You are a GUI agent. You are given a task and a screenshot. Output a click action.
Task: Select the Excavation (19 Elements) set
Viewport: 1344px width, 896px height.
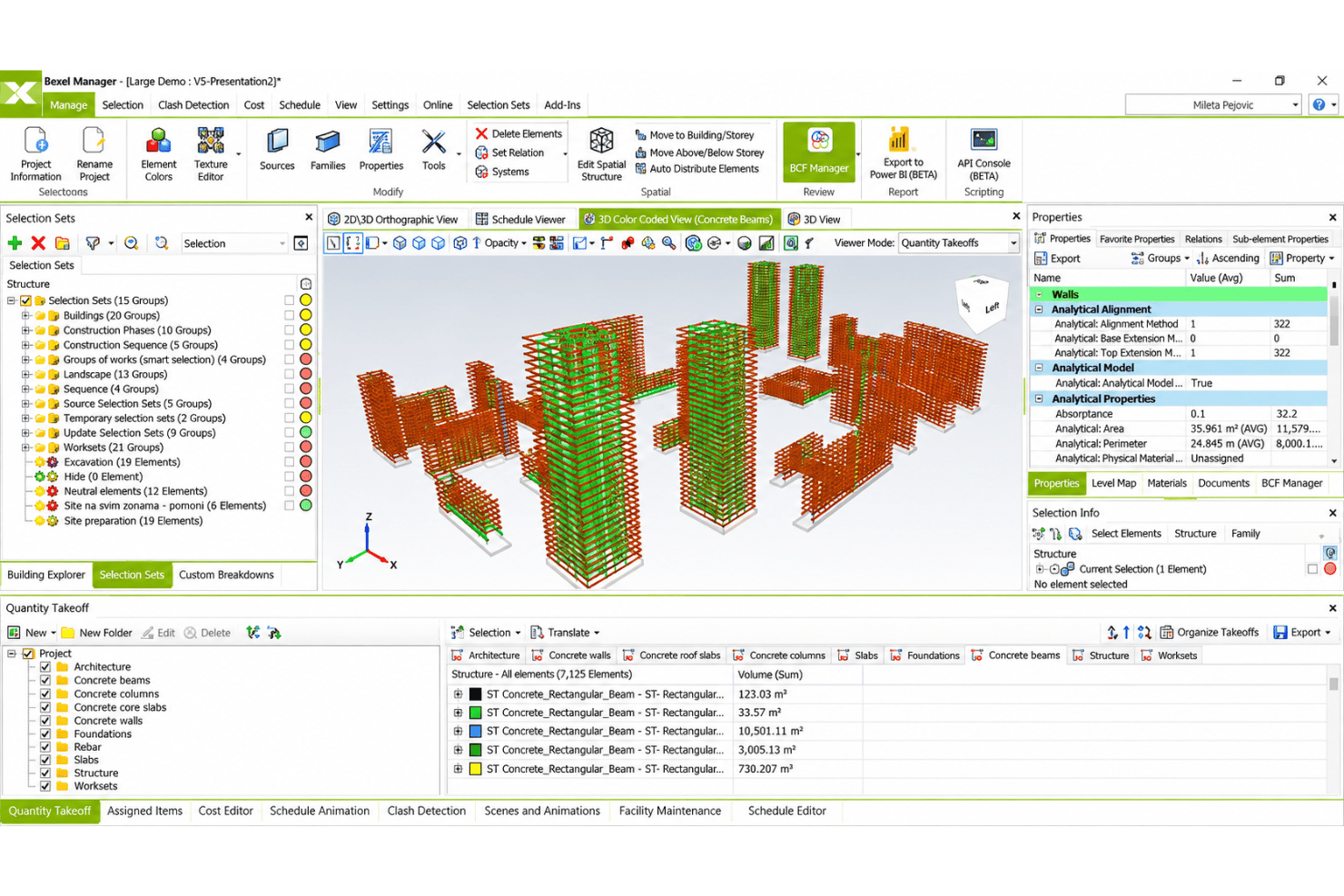[x=122, y=462]
